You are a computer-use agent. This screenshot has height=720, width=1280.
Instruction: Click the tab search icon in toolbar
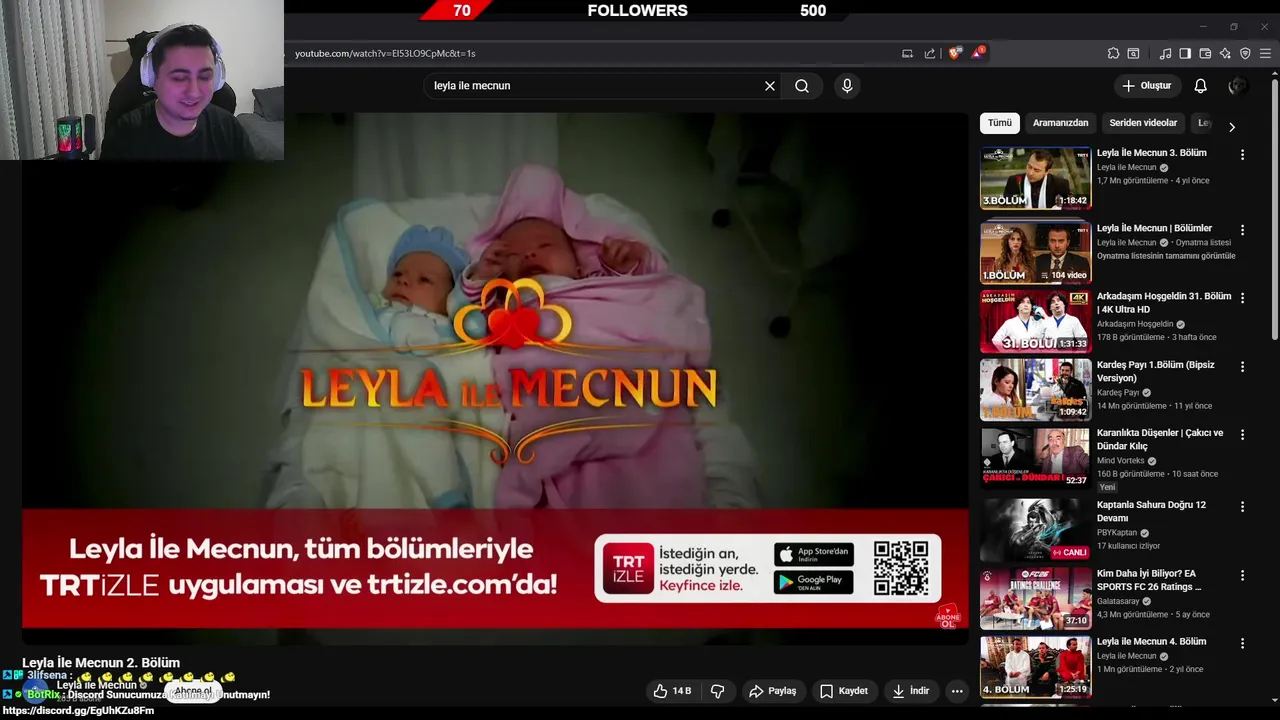coord(1133,53)
